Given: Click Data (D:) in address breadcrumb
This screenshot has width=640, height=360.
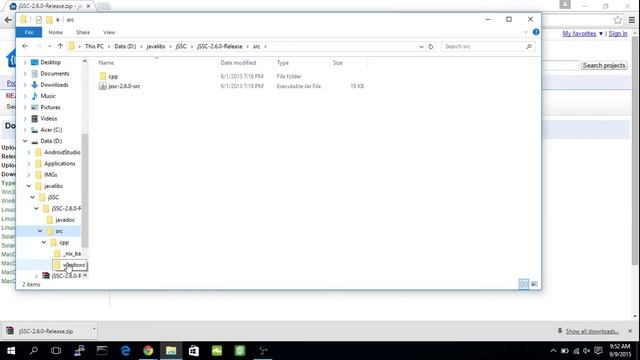Looking at the screenshot, I should click(125, 47).
